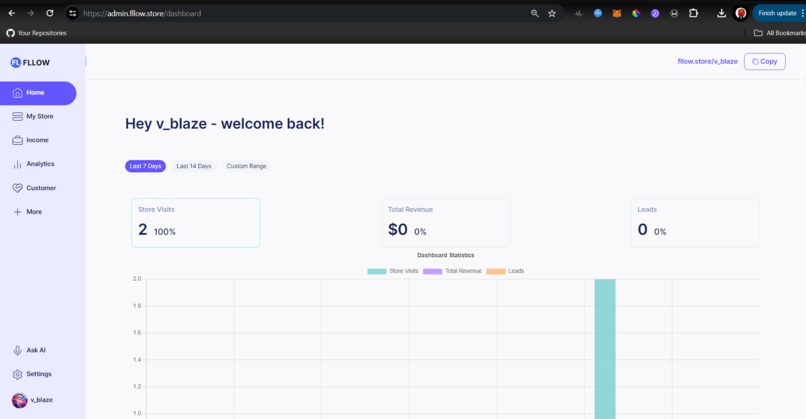Choose the Custom Range filter
806x419 pixels.
[x=247, y=166]
